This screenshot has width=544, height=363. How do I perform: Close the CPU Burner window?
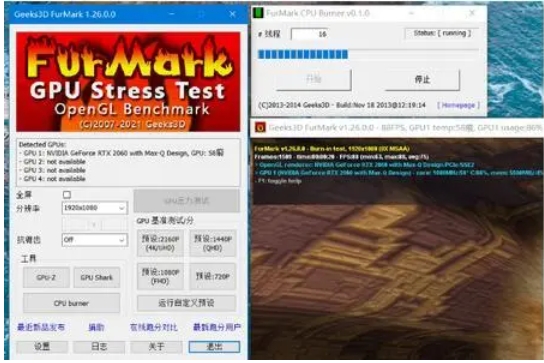[x=472, y=13]
